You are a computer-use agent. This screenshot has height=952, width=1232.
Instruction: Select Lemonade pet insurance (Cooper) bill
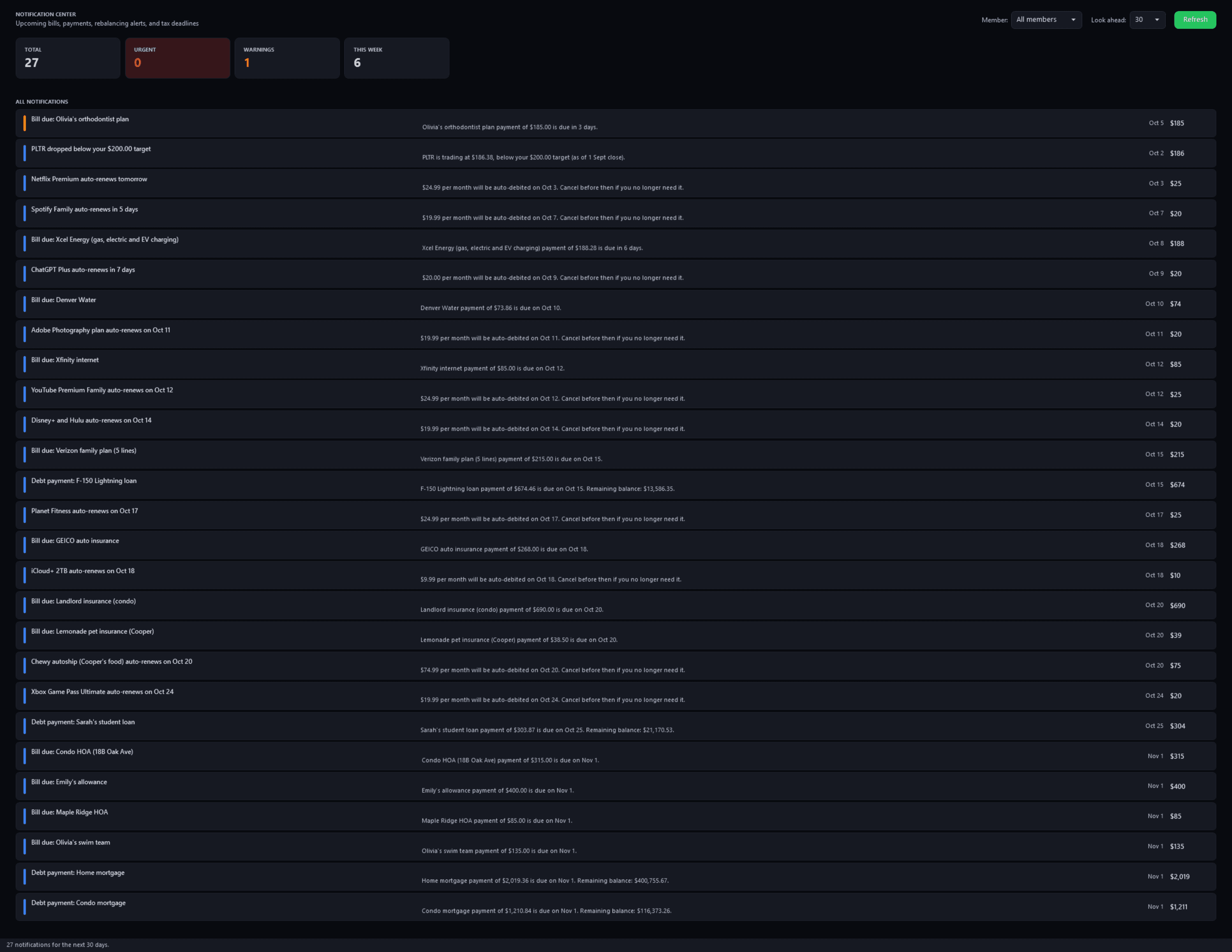pos(615,635)
